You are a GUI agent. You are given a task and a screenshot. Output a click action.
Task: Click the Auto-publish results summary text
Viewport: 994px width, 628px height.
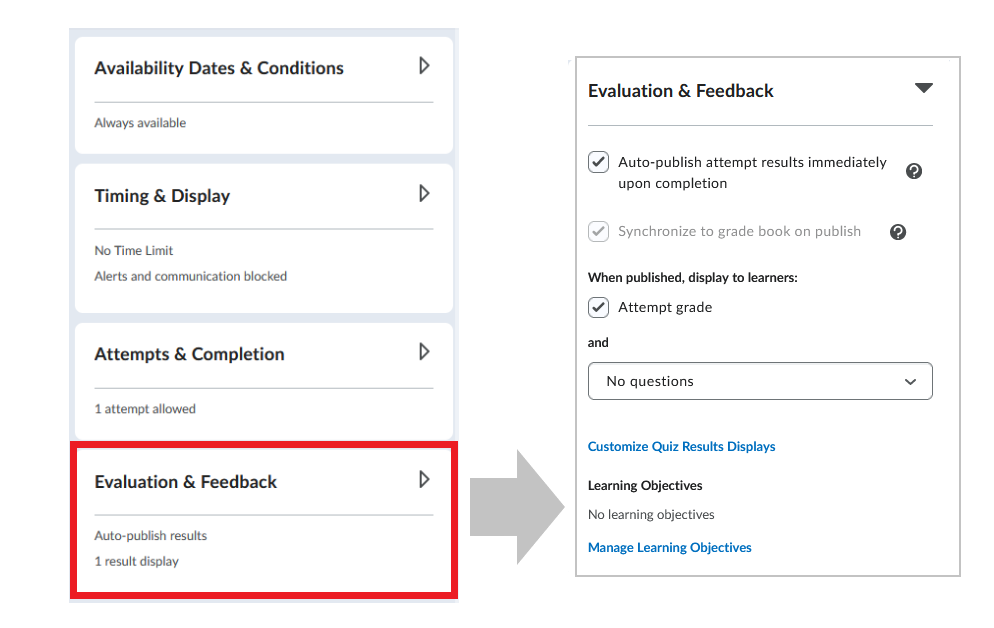(x=151, y=535)
